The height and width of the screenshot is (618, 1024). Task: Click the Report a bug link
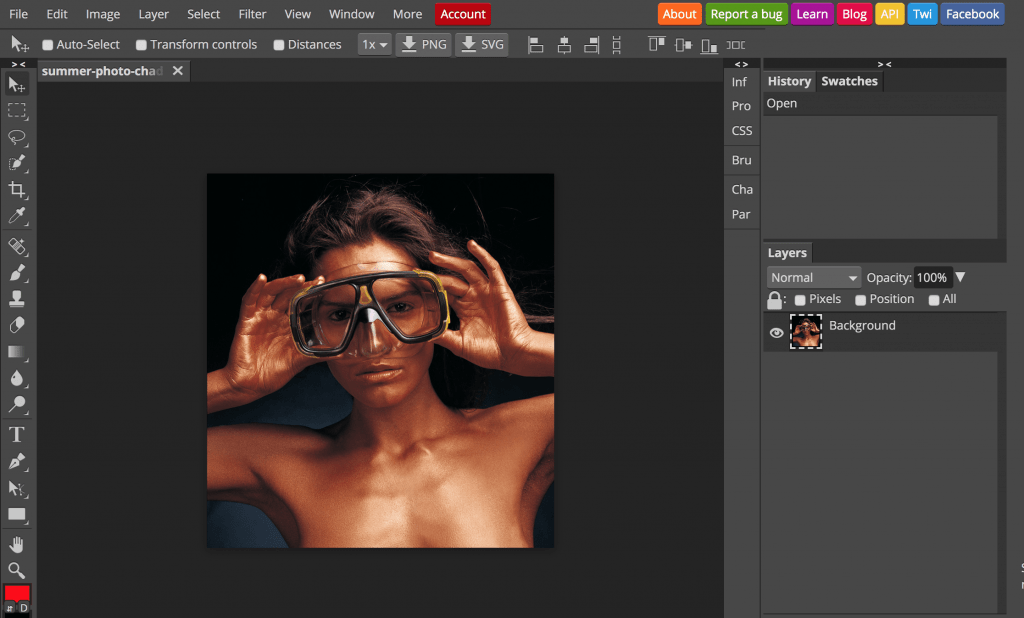tap(746, 14)
